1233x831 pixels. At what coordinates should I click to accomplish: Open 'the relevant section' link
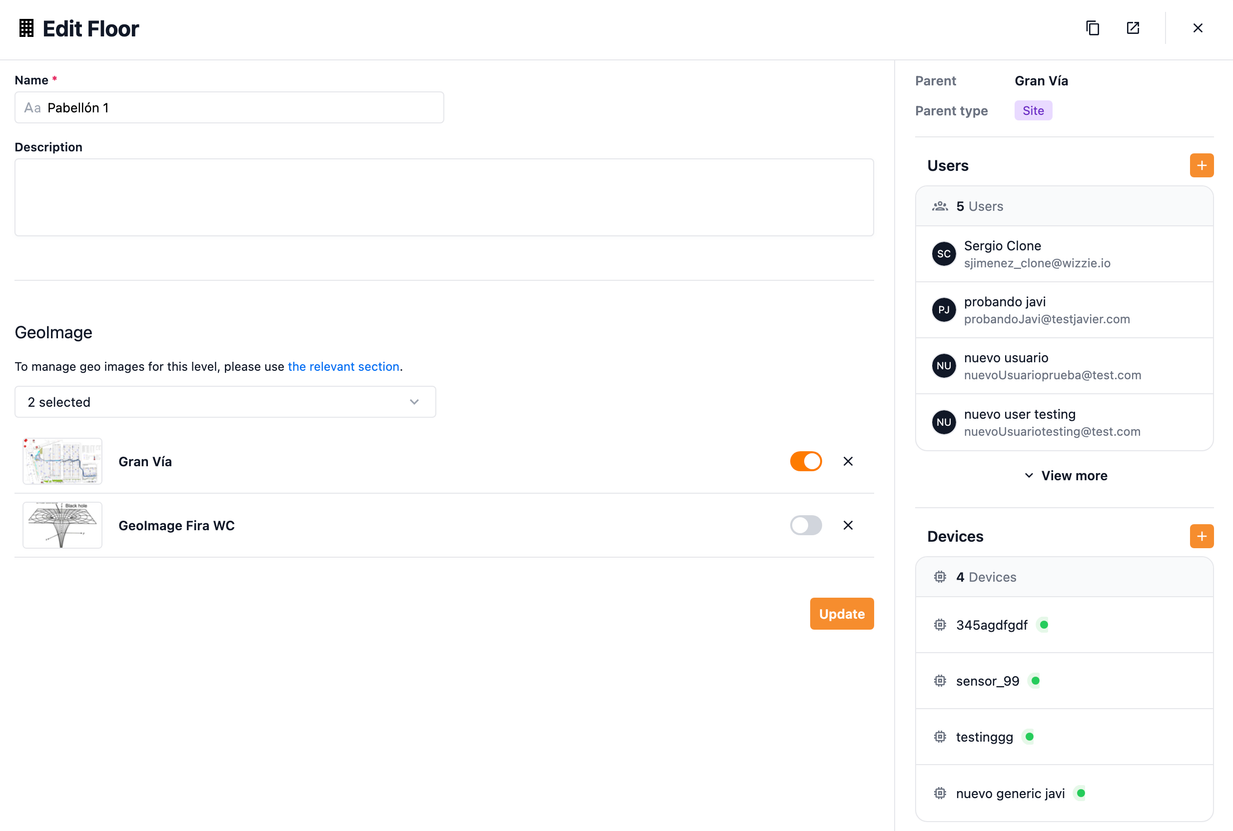pyautogui.click(x=343, y=367)
